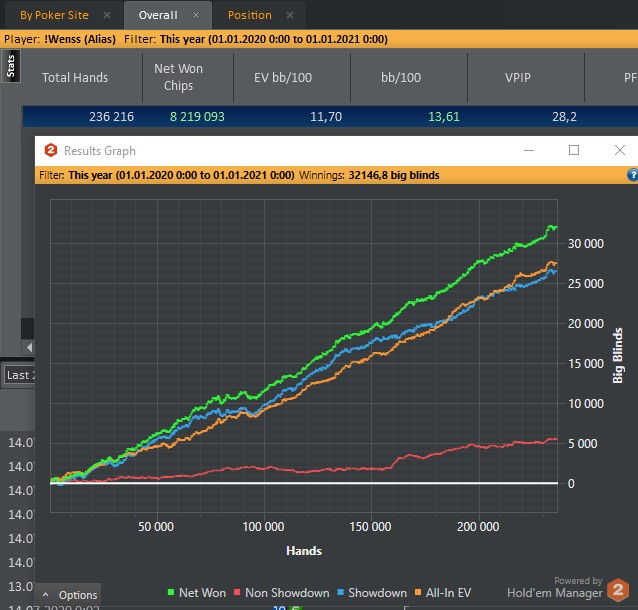Expand the Options panel

point(69,595)
